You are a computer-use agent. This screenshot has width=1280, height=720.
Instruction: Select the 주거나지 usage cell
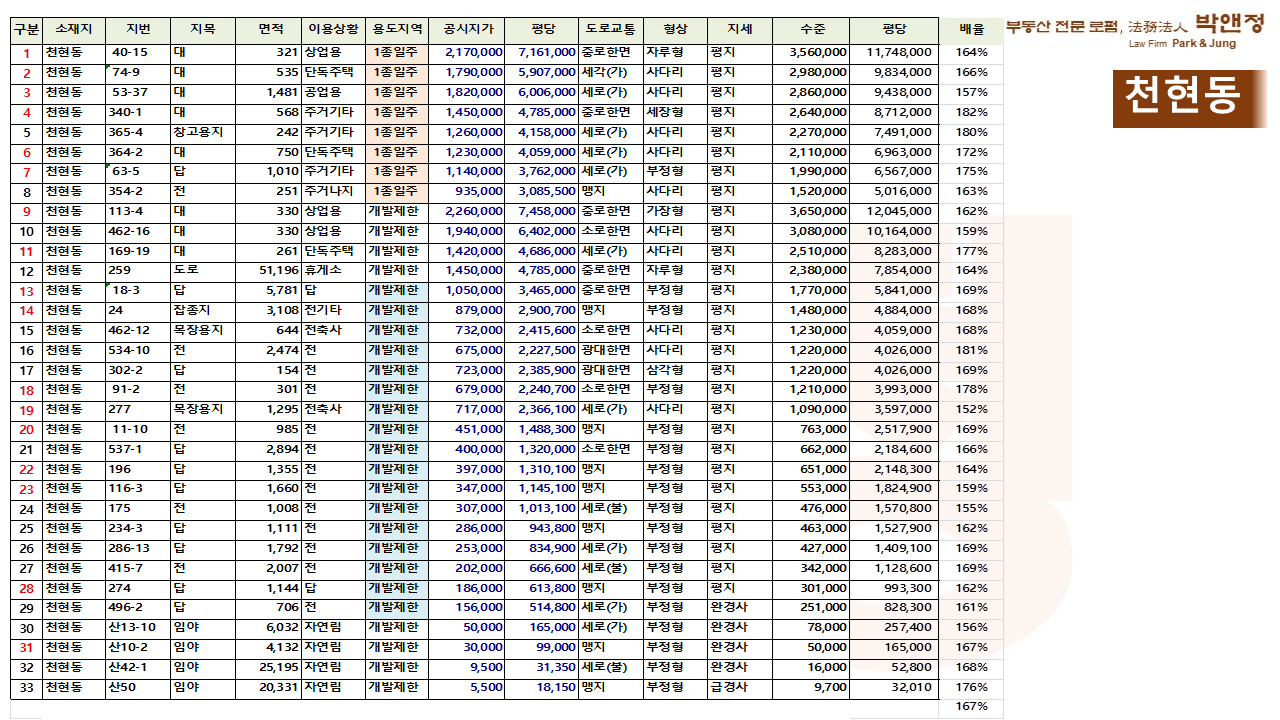pyautogui.click(x=333, y=191)
